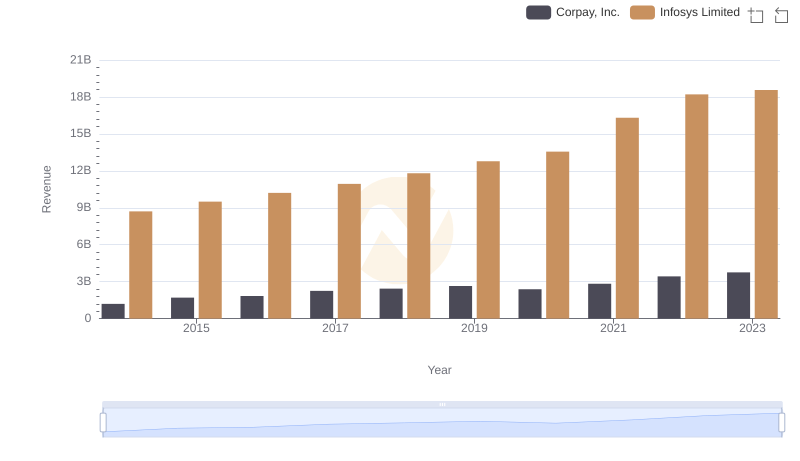
Task: Click the 2023 x-axis label
Action: 752,328
